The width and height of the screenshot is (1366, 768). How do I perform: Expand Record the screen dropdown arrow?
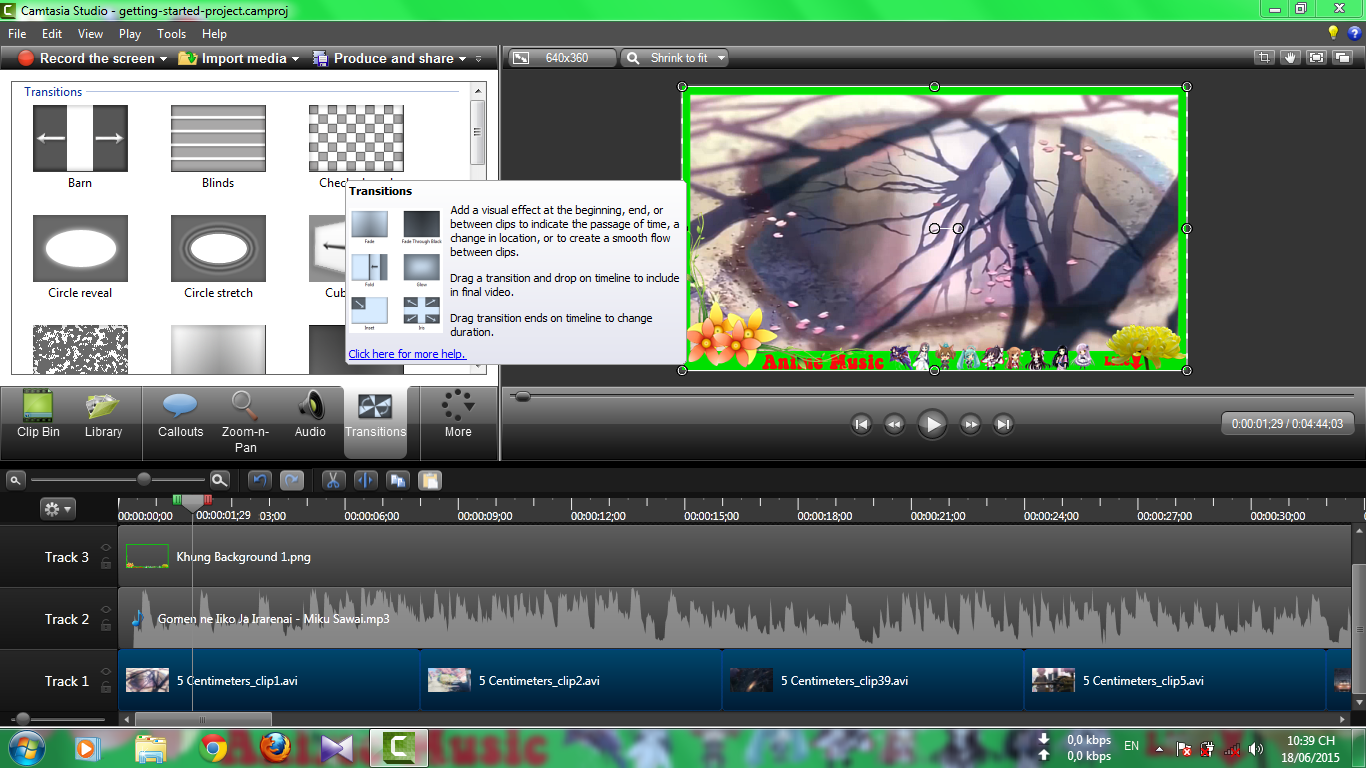tap(163, 59)
